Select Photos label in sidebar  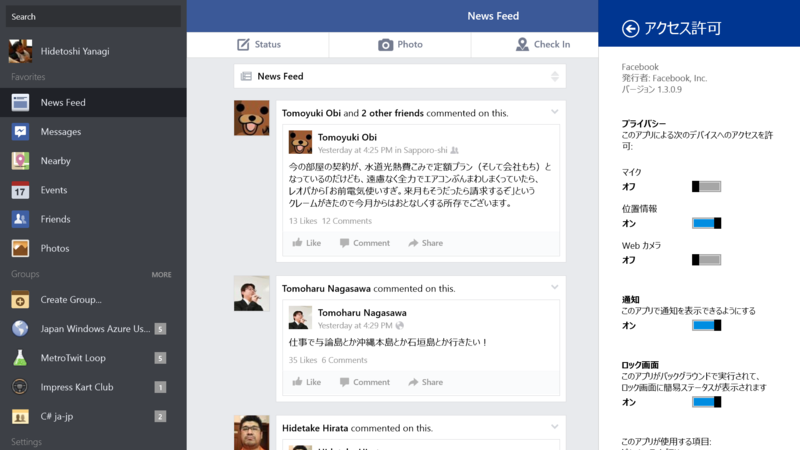click(55, 248)
